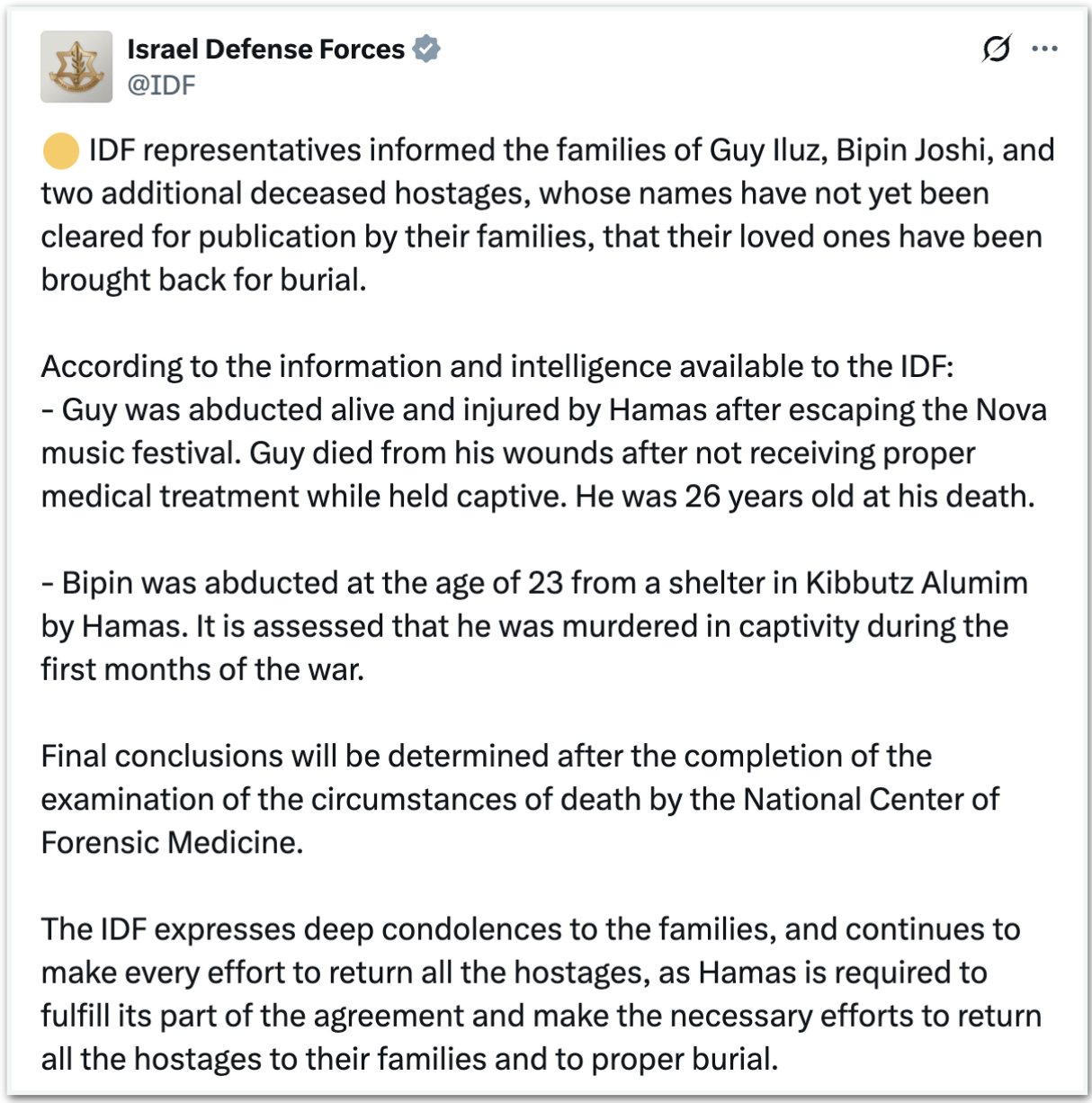
Task: Click the line starting "According to the information"
Action: pyautogui.click(x=497, y=367)
